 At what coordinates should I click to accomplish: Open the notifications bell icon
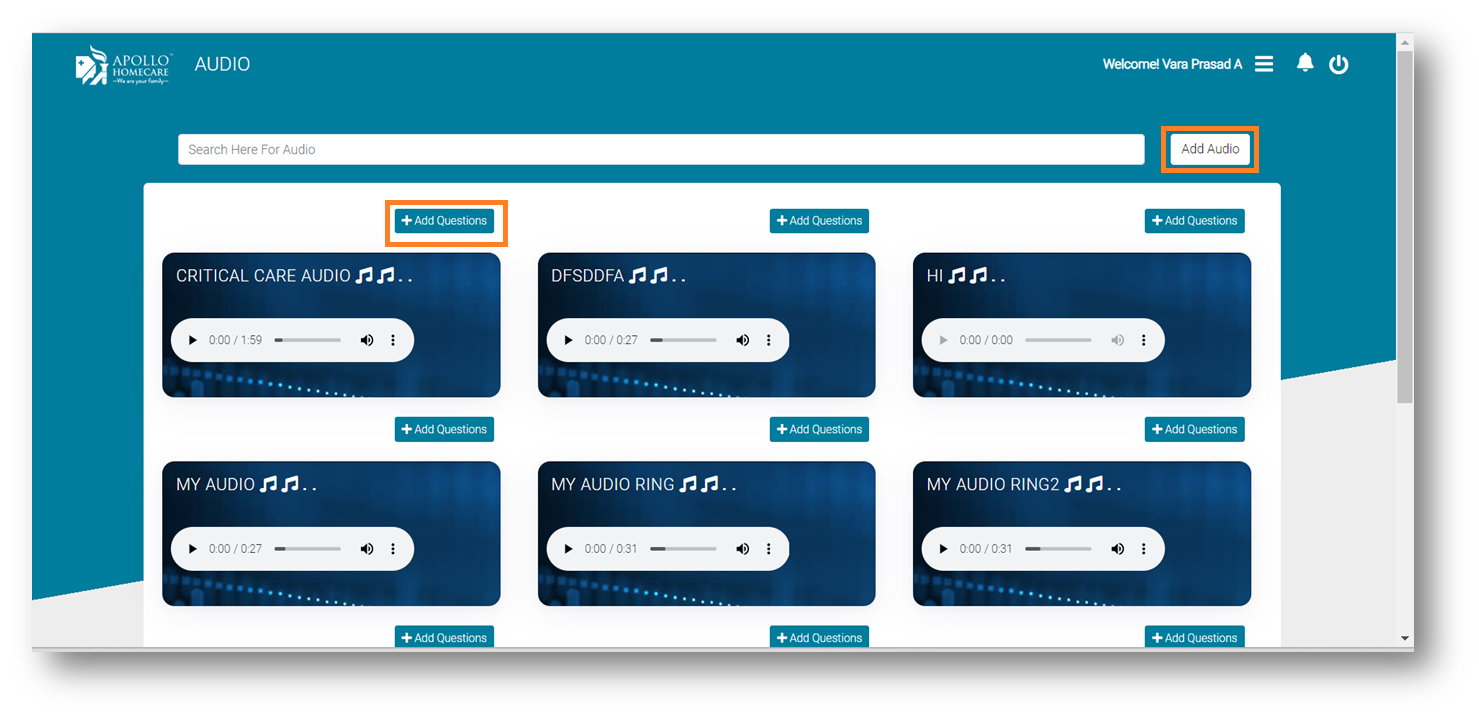pyautogui.click(x=1304, y=63)
